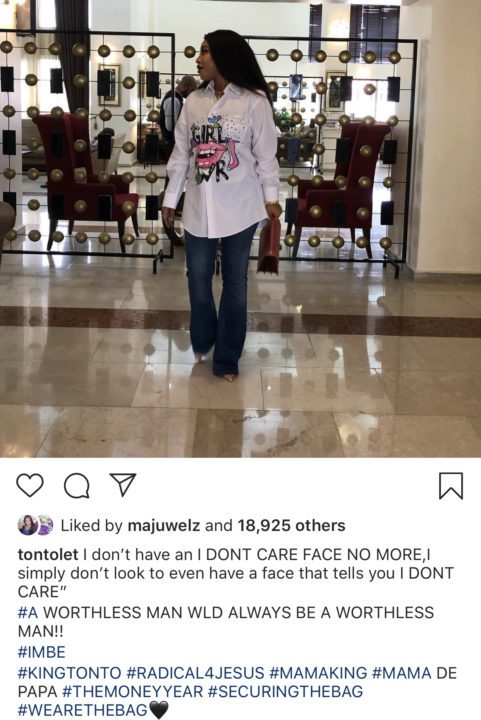Image resolution: width=481 pixels, height=720 pixels.
Task: Open the #SECURINGTHEBAG hashtag
Action: point(285,692)
